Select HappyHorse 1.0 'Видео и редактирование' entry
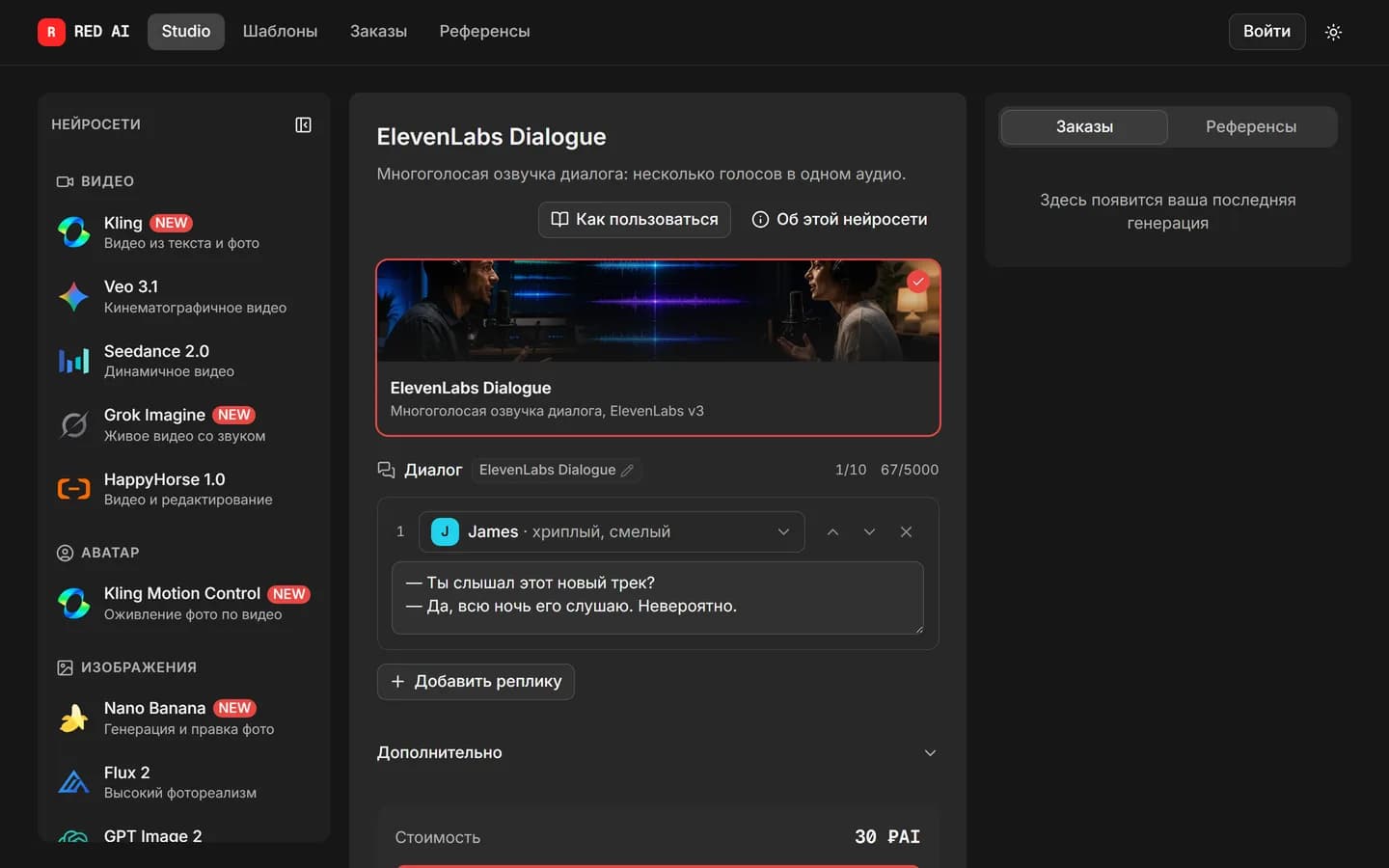This screenshot has width=1389, height=868. tap(183, 489)
